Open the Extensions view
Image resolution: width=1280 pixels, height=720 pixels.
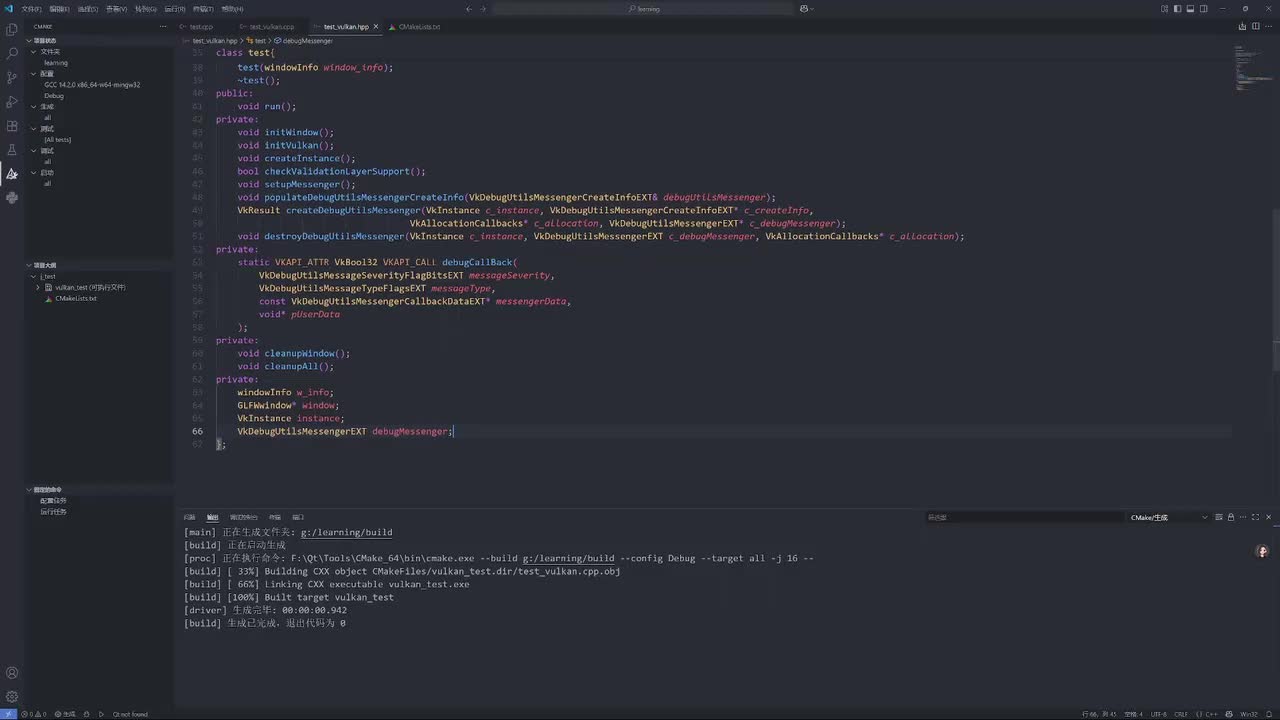12,126
